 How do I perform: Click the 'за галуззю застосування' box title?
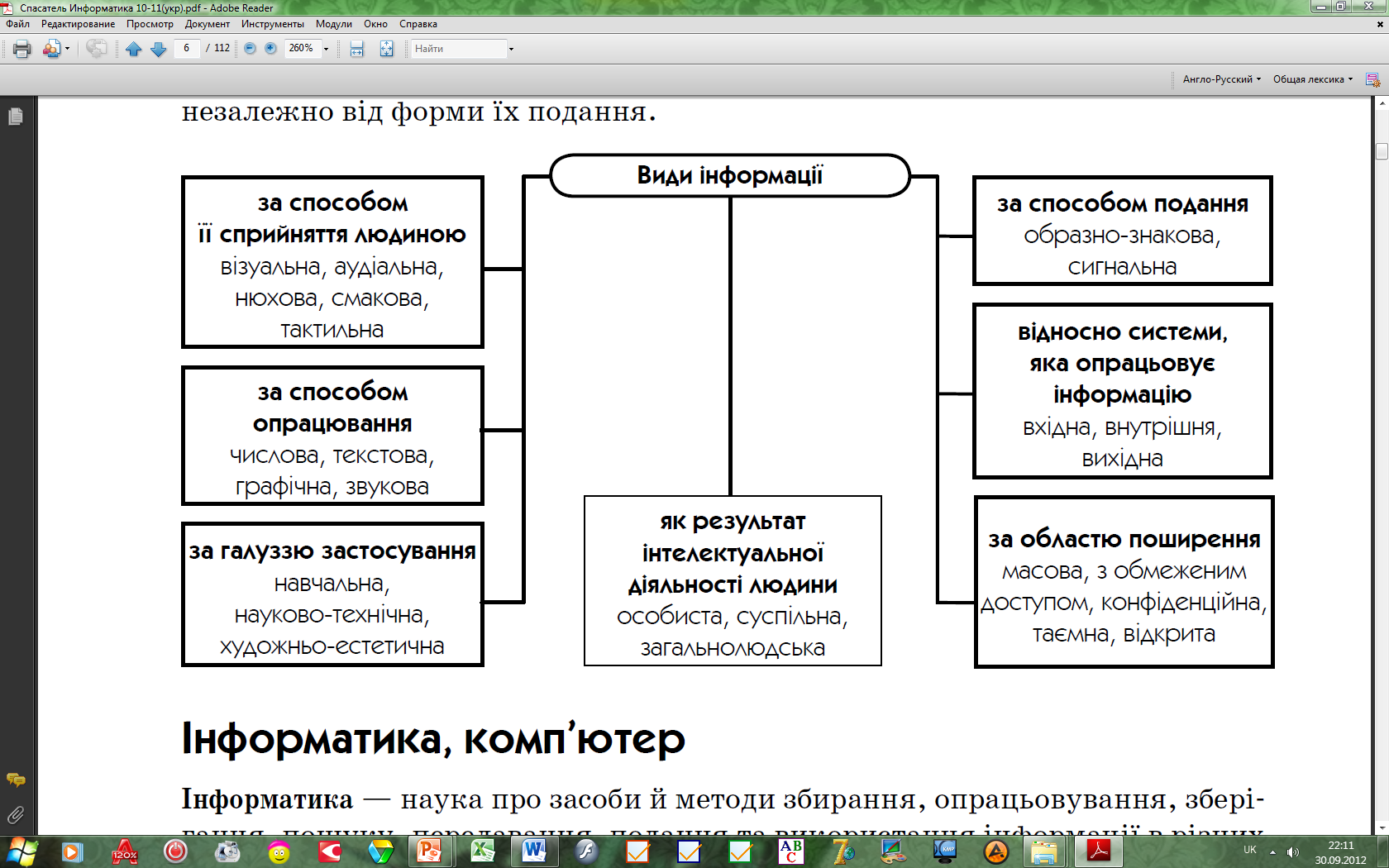[x=332, y=551]
